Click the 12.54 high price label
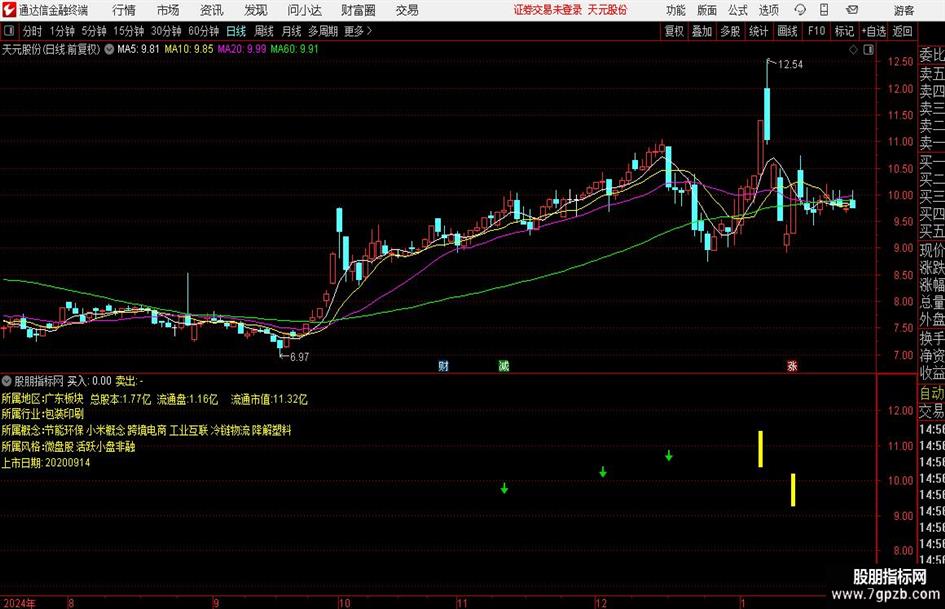Screen dimensions: 945x609 [790, 65]
